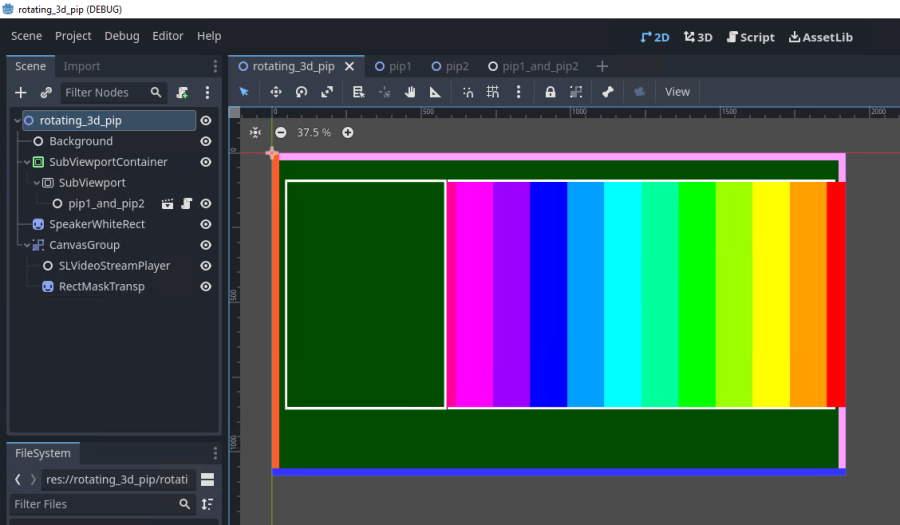Toggle grid snapping in the toolbar

493,92
